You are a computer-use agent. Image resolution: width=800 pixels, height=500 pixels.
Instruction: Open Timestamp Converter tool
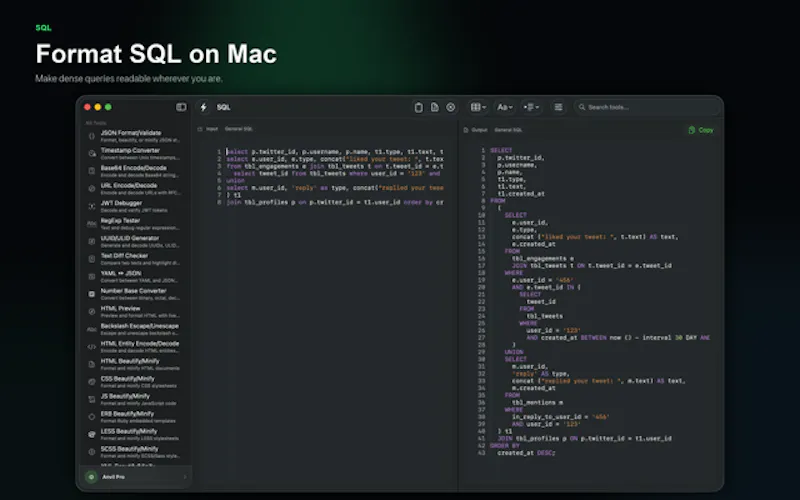click(x=136, y=154)
